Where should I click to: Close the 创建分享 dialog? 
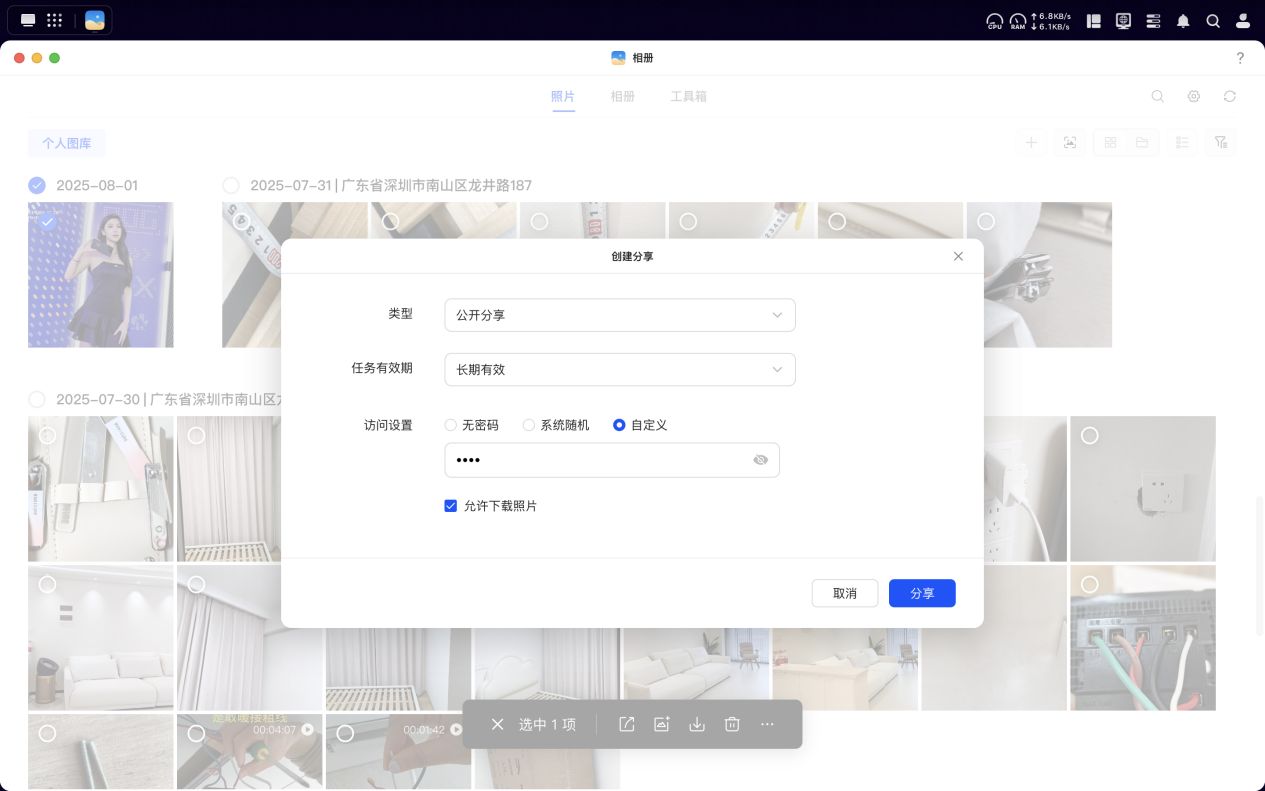tap(958, 256)
